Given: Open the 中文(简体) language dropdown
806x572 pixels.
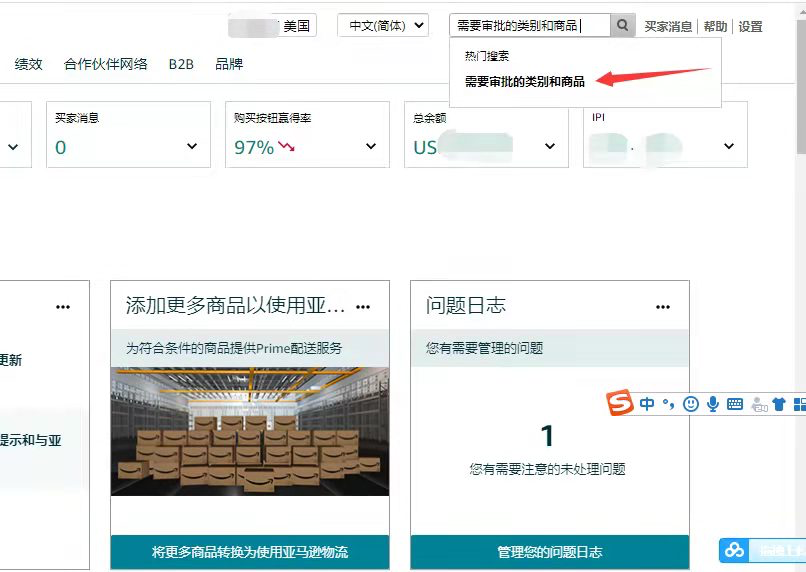Looking at the screenshot, I should point(383,25).
